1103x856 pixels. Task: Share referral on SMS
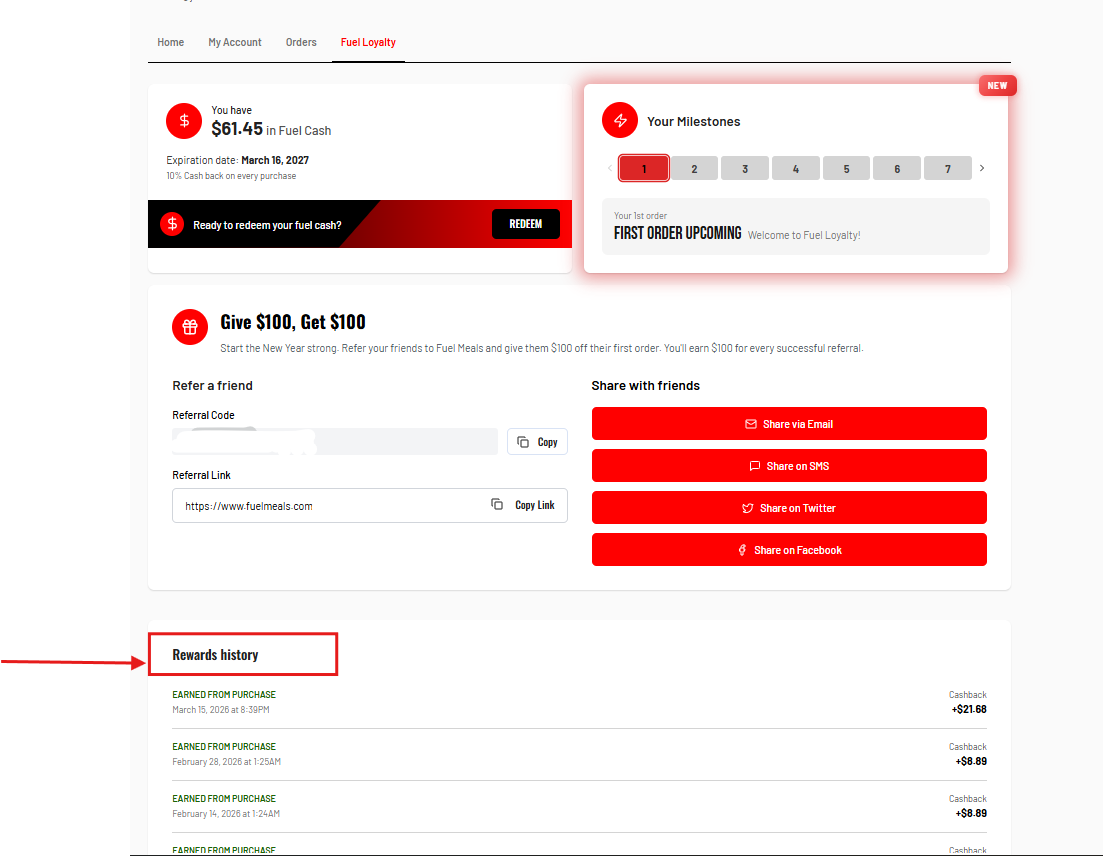788,466
